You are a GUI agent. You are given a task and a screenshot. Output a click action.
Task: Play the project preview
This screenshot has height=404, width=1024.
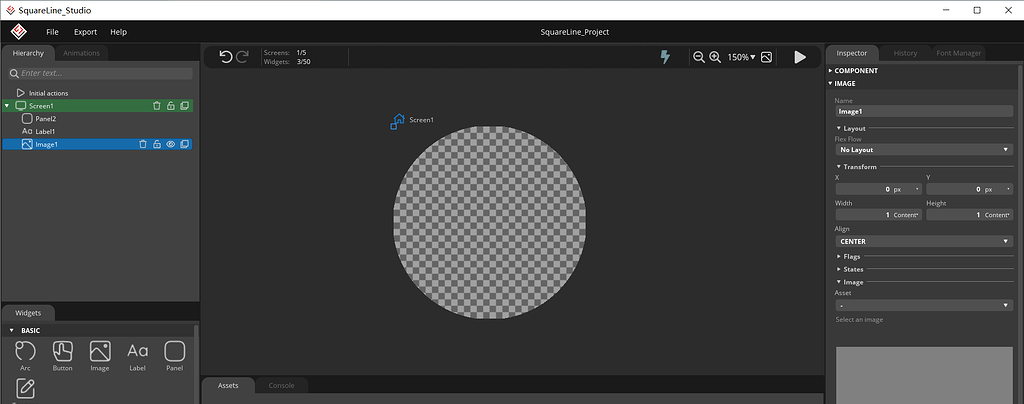tap(800, 57)
